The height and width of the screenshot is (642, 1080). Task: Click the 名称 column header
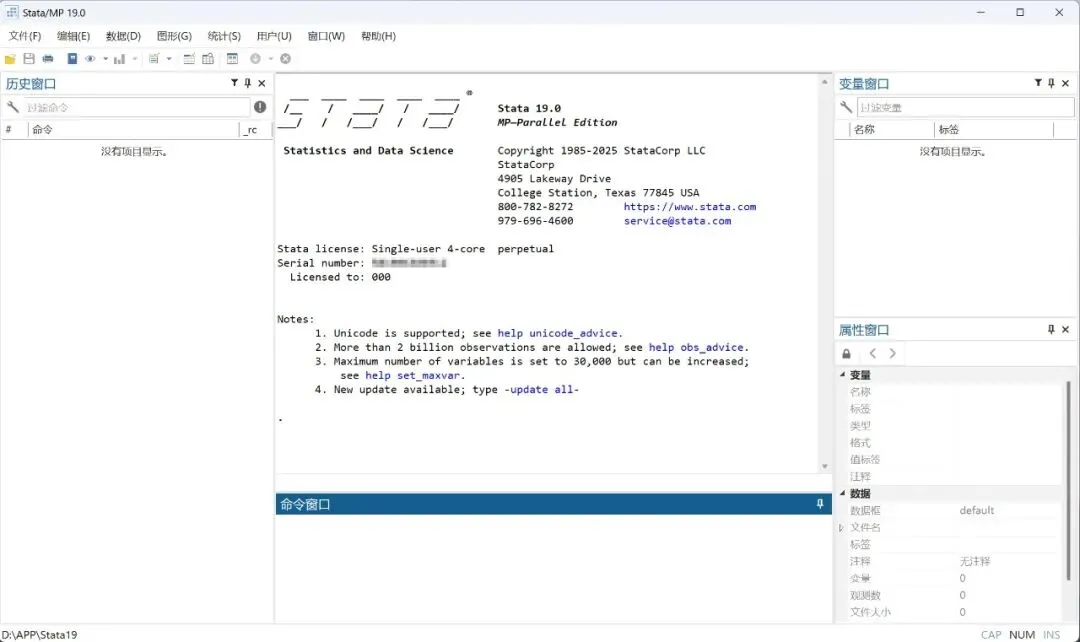point(891,130)
